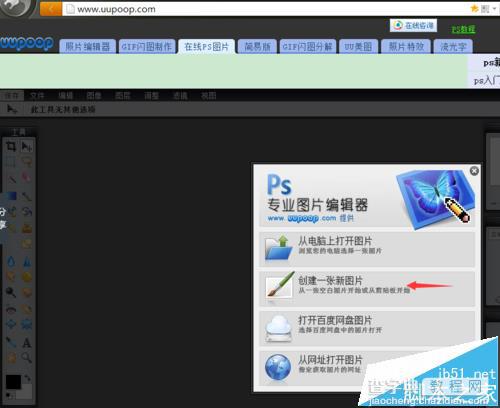The height and width of the screenshot is (408, 500).
Task: Select the Lasso tool
Action: (x=27, y=162)
